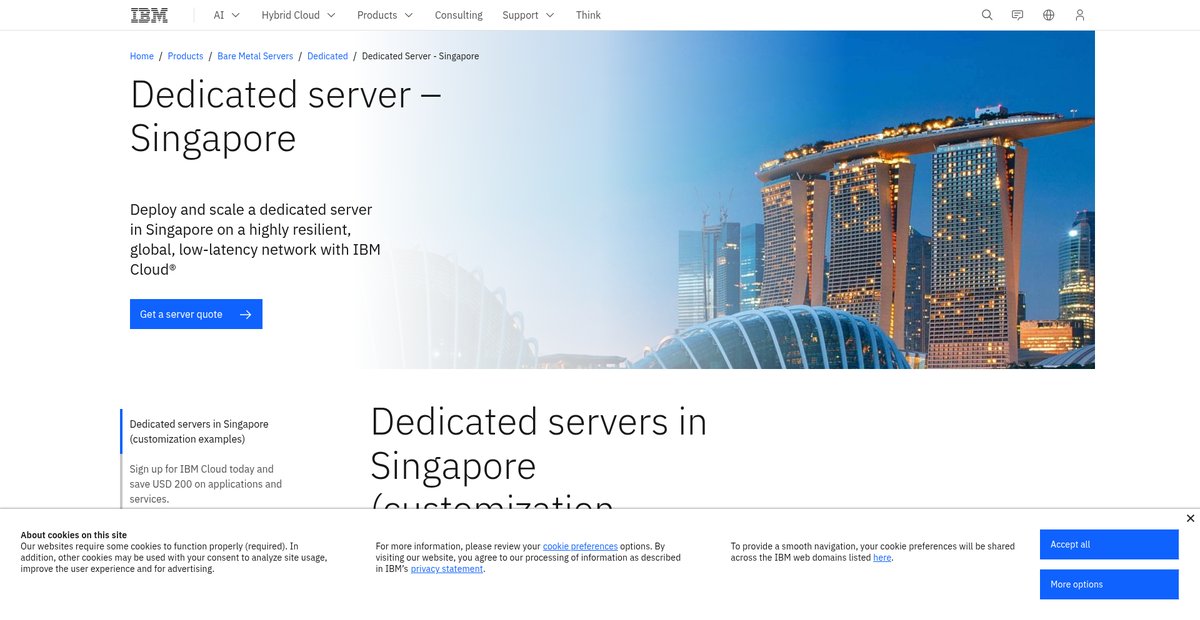Screen dimensions: 1200x620
Task: Click the IBM logo
Action: 149,15
